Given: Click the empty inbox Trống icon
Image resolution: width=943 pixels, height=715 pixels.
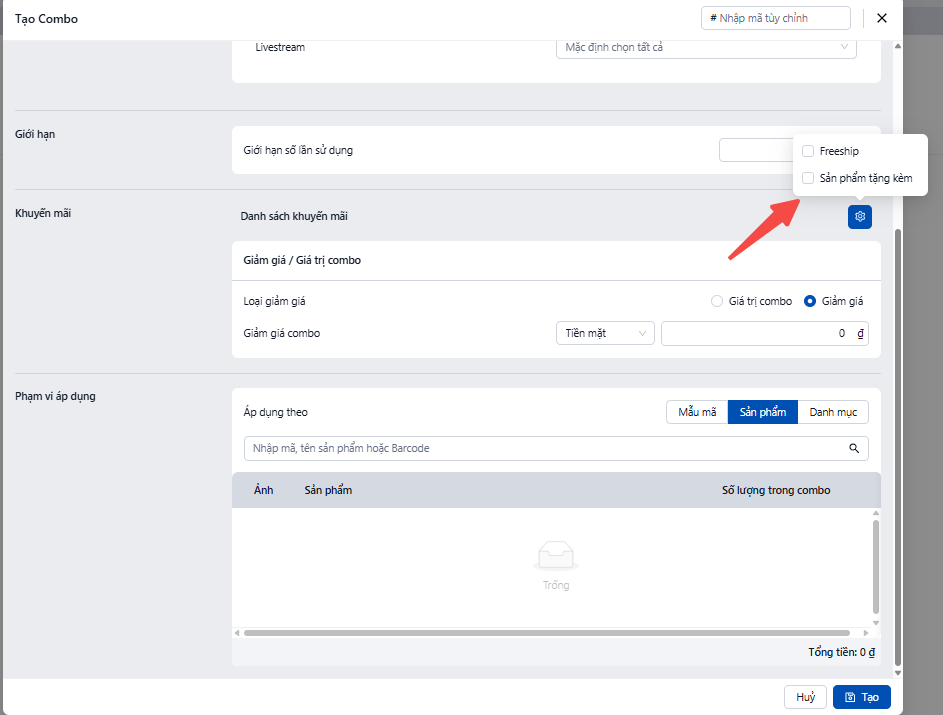Looking at the screenshot, I should [x=556, y=556].
